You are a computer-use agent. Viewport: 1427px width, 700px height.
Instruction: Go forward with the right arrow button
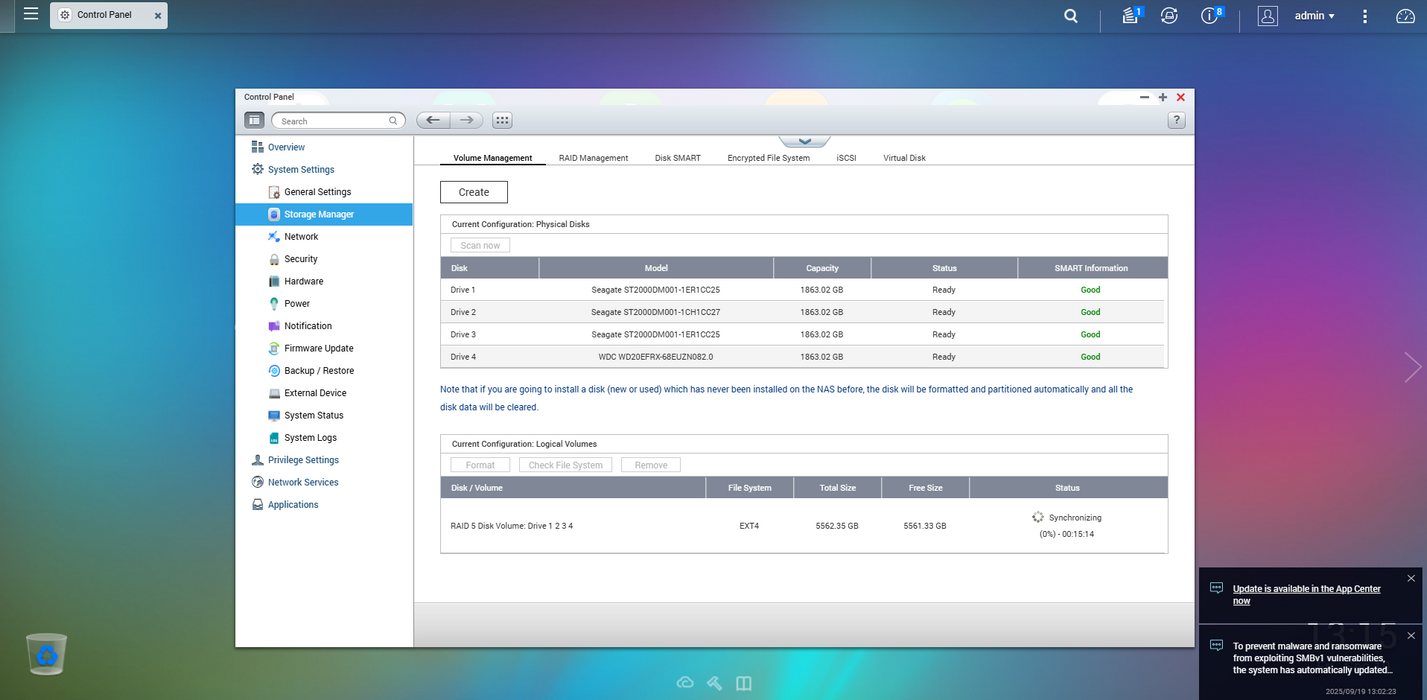467,120
